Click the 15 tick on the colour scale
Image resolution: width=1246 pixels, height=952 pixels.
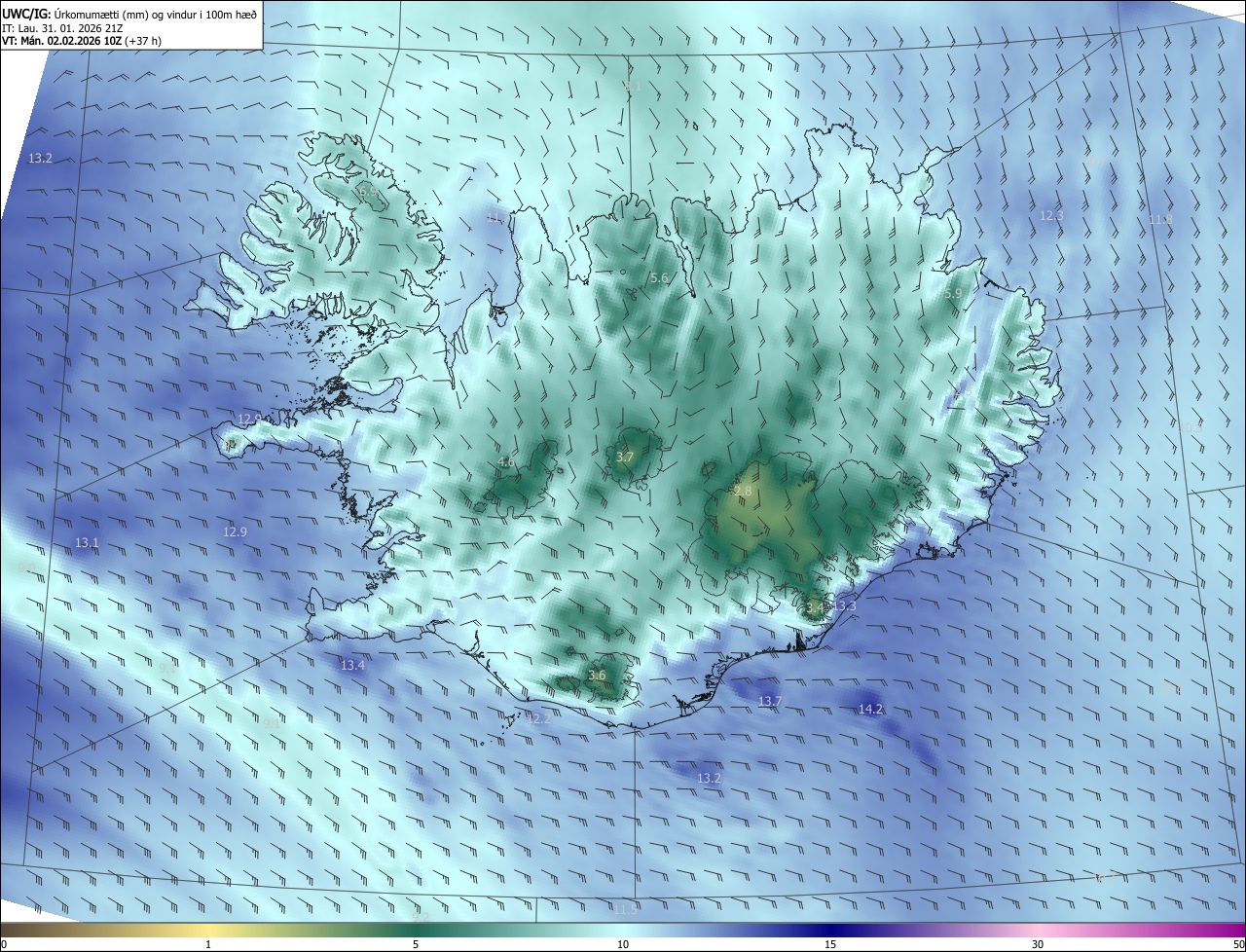tap(830, 944)
